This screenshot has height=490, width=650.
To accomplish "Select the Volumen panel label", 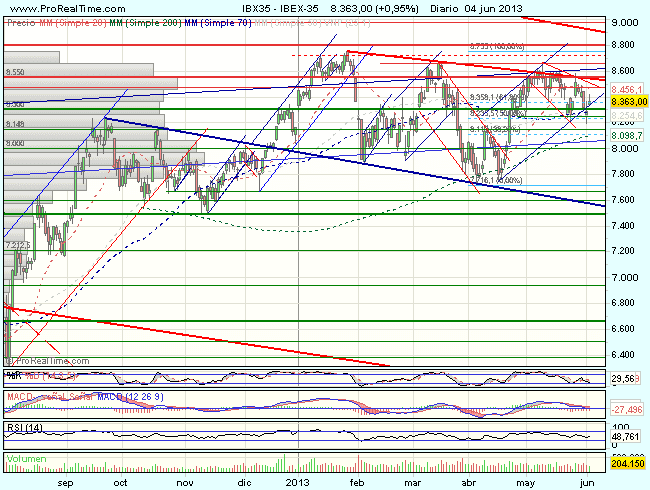I will pos(28,458).
